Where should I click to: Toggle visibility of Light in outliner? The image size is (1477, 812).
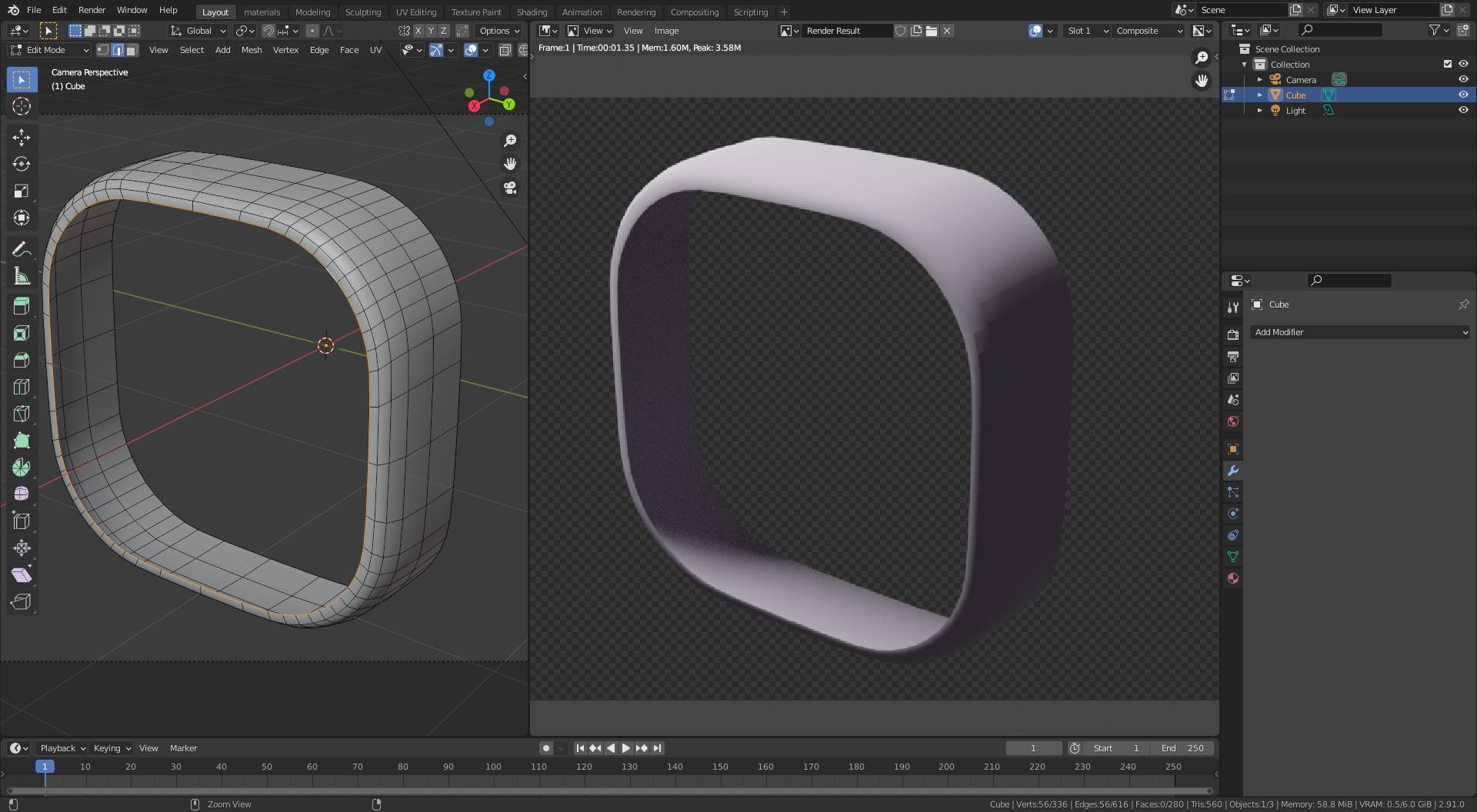pos(1463,110)
